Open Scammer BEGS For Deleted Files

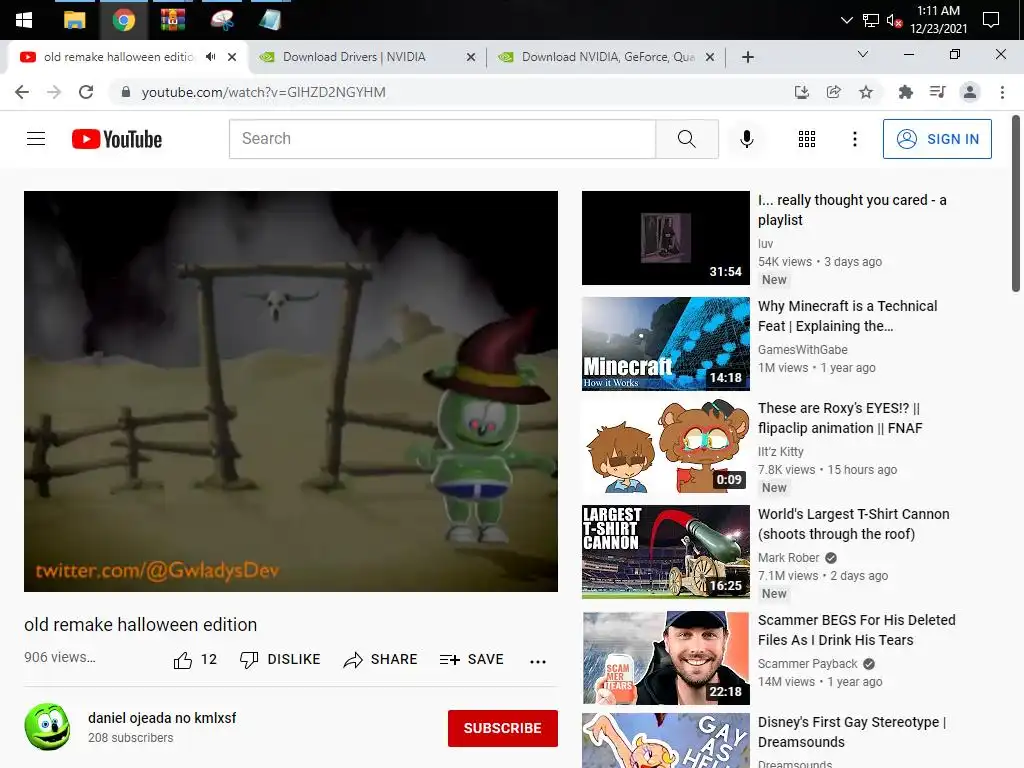pos(856,630)
